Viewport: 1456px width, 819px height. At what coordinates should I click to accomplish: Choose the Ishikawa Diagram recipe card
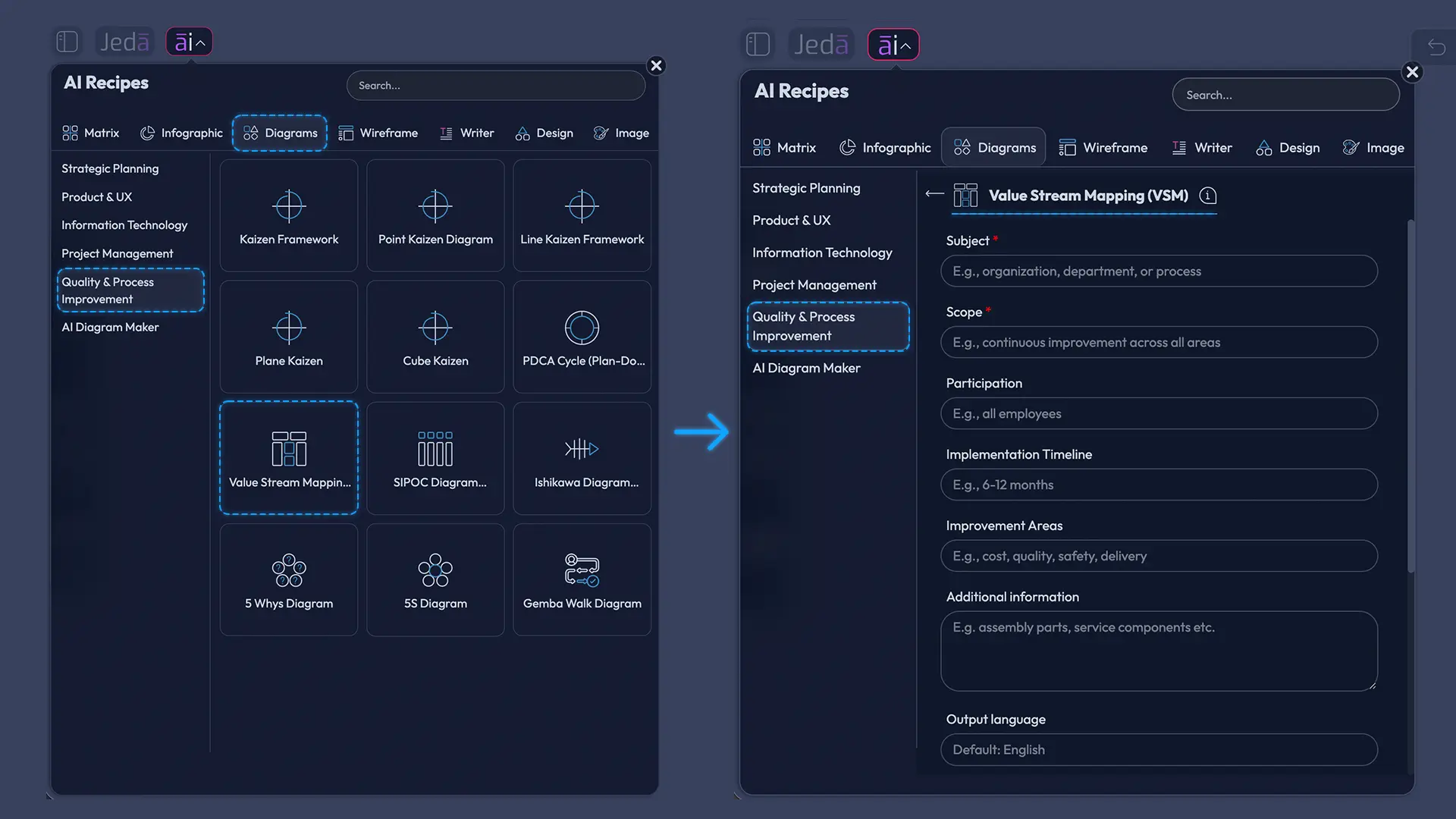pyautogui.click(x=582, y=458)
